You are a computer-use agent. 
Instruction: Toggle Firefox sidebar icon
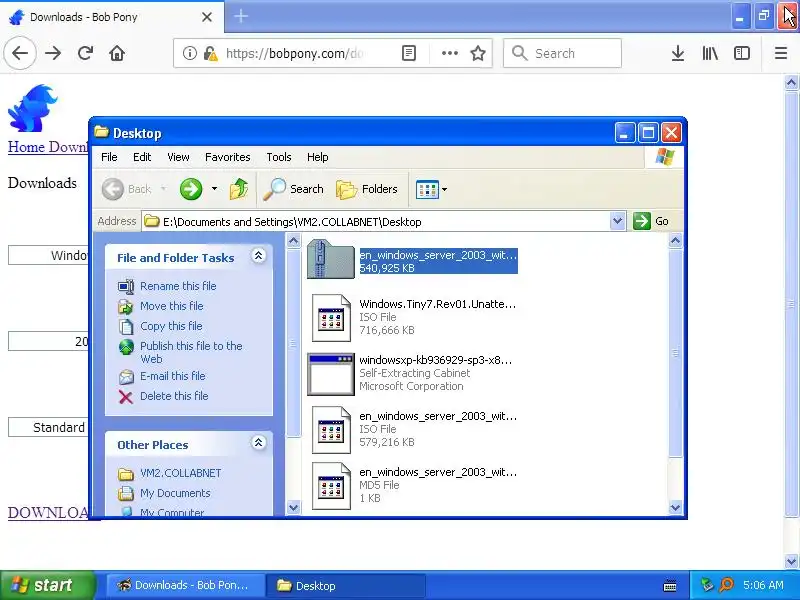tap(742, 53)
